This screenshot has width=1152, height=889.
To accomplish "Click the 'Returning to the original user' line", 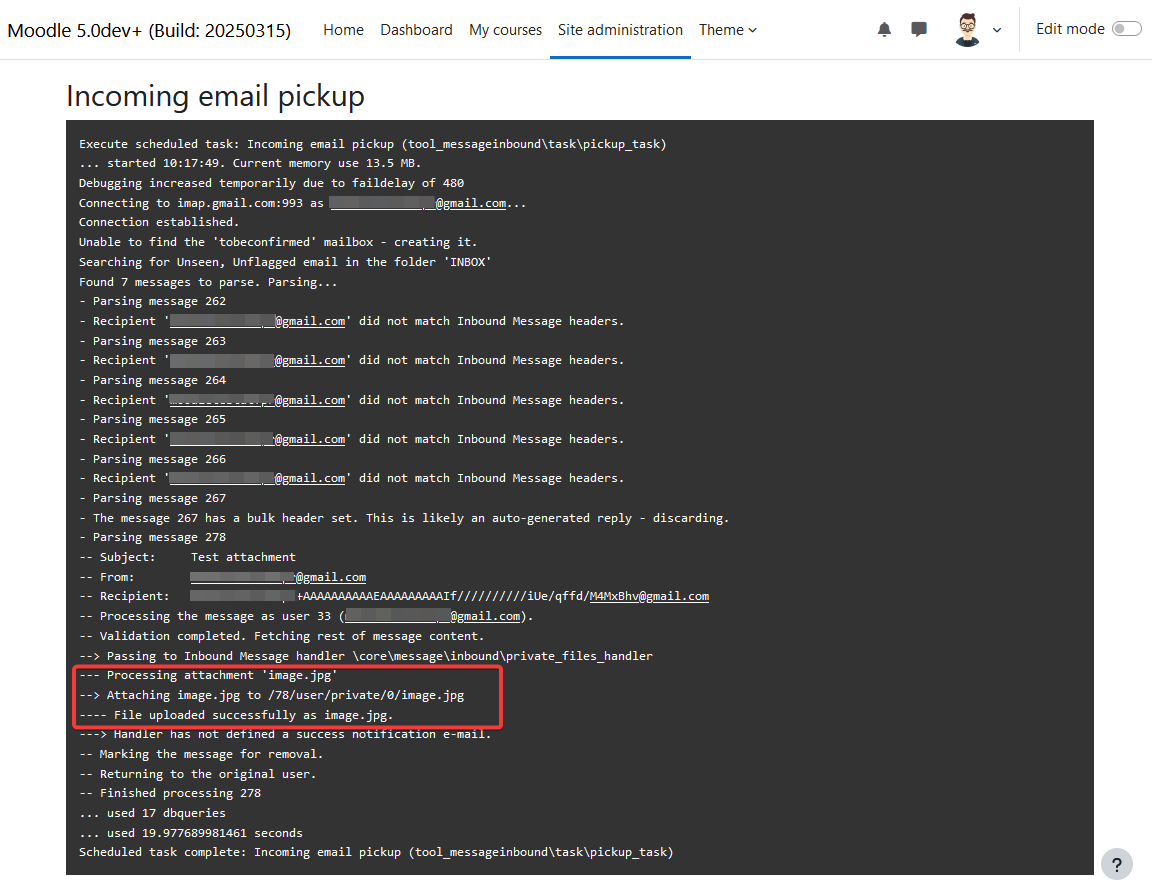I will [198, 774].
